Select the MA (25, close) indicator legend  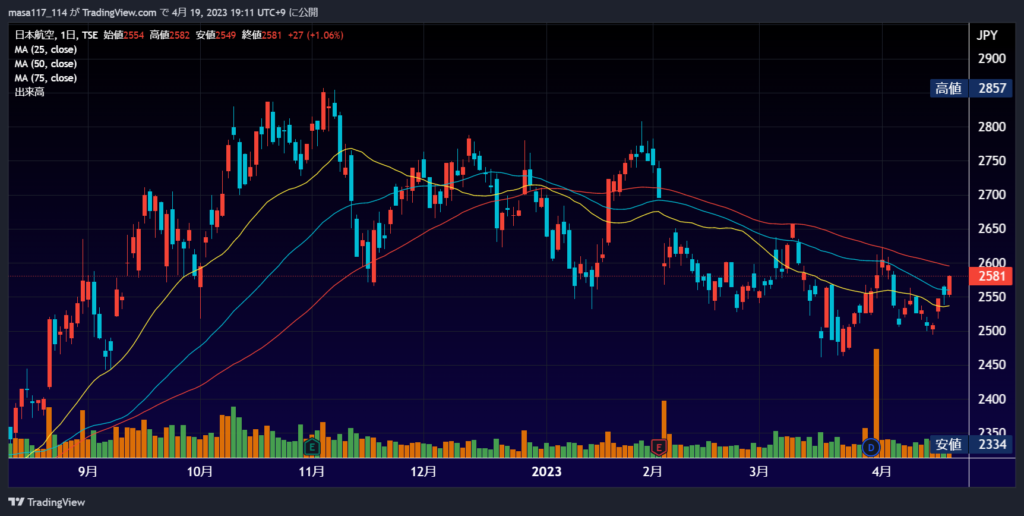click(46, 50)
